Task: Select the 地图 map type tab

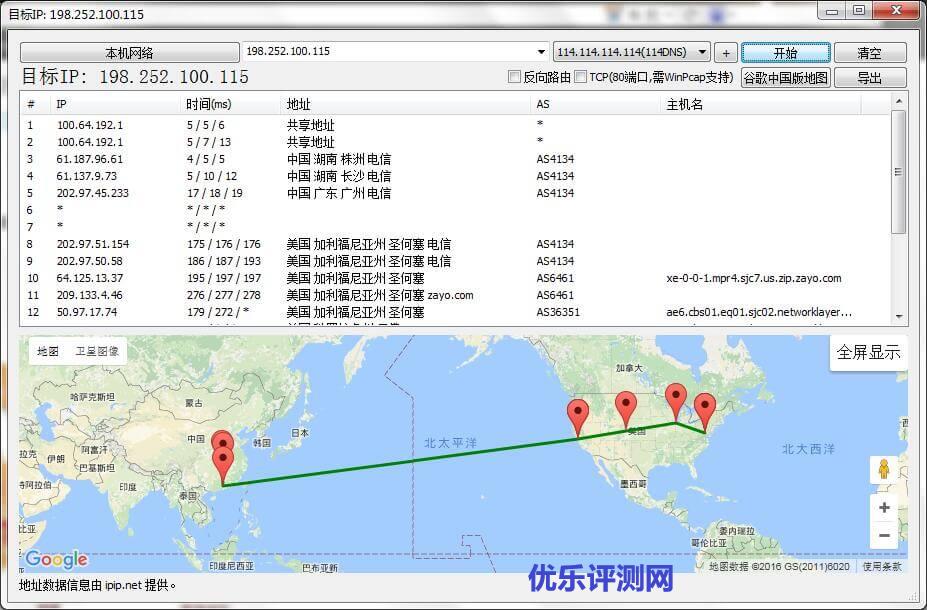Action: [x=48, y=351]
